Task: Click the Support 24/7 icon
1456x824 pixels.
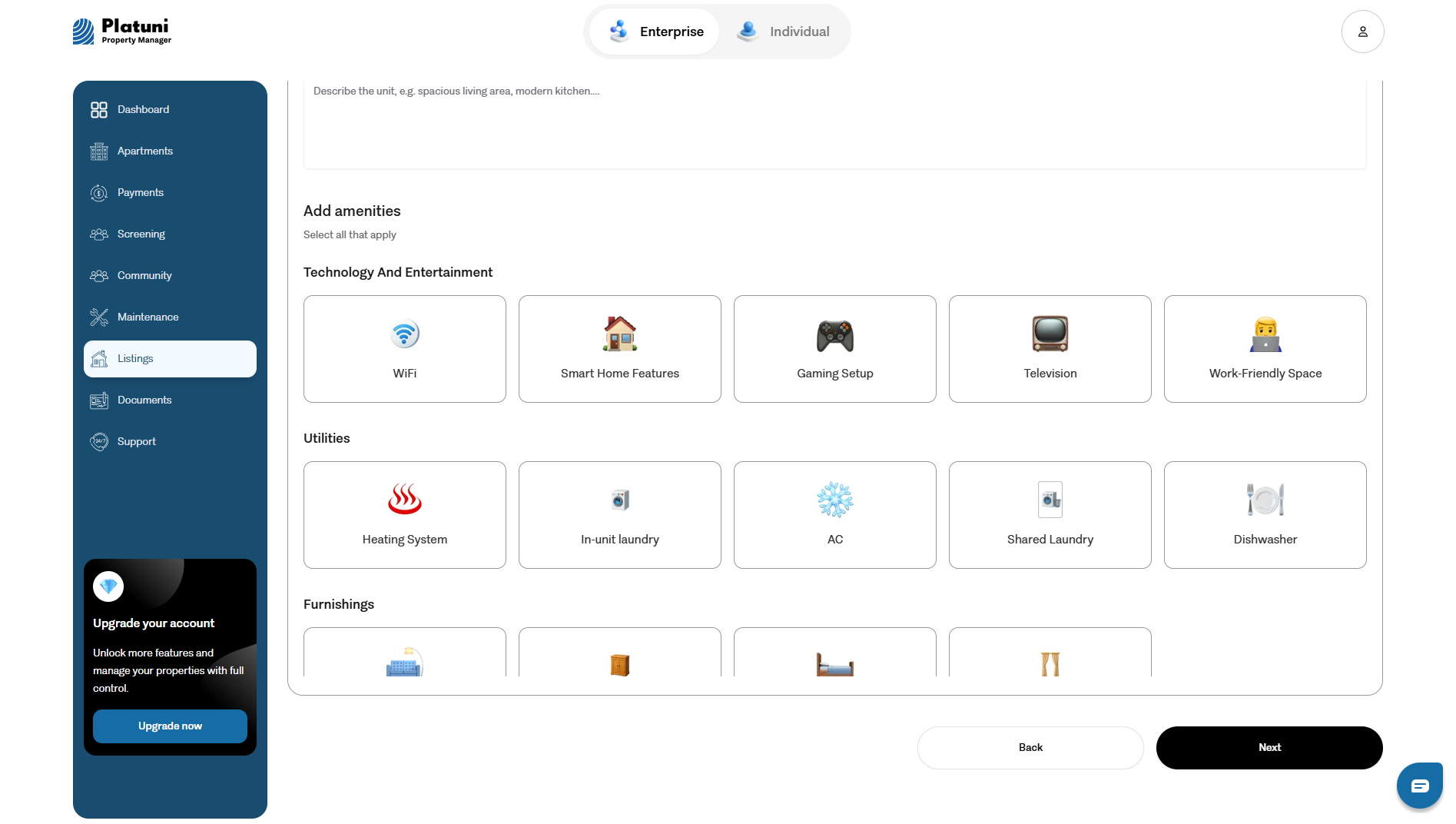Action: click(99, 442)
